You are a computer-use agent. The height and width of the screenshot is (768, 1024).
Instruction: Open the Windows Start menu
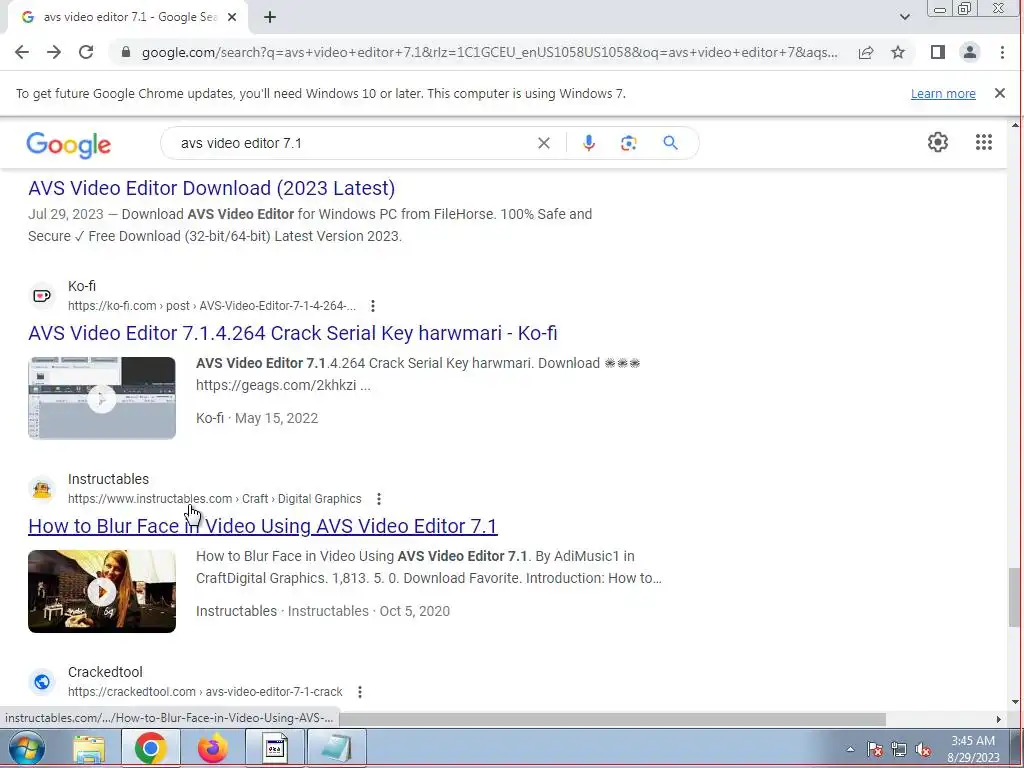coord(27,748)
